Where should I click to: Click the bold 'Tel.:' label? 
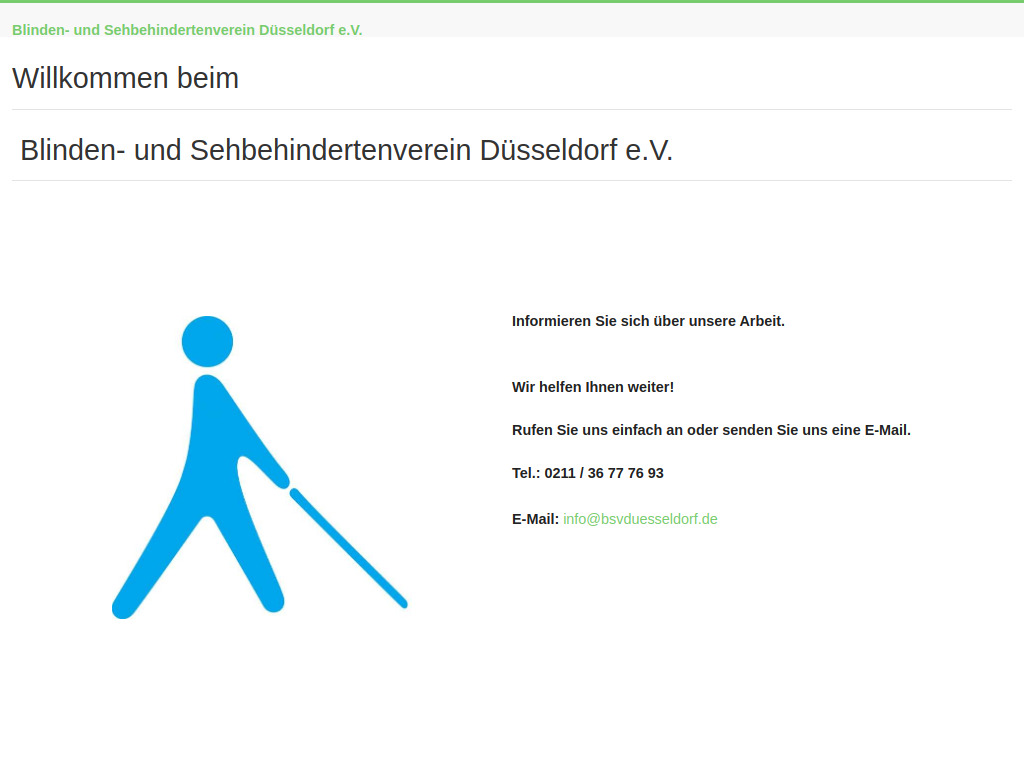[x=525, y=473]
